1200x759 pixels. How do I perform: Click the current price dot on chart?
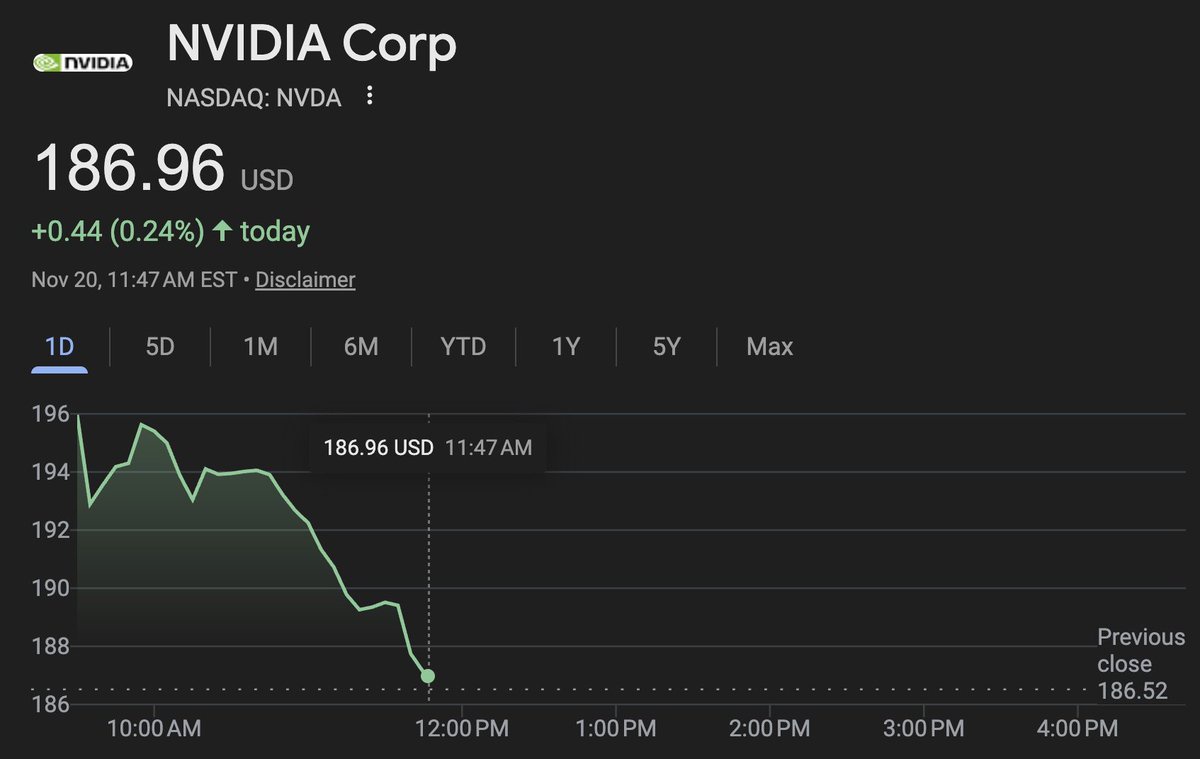[428, 676]
